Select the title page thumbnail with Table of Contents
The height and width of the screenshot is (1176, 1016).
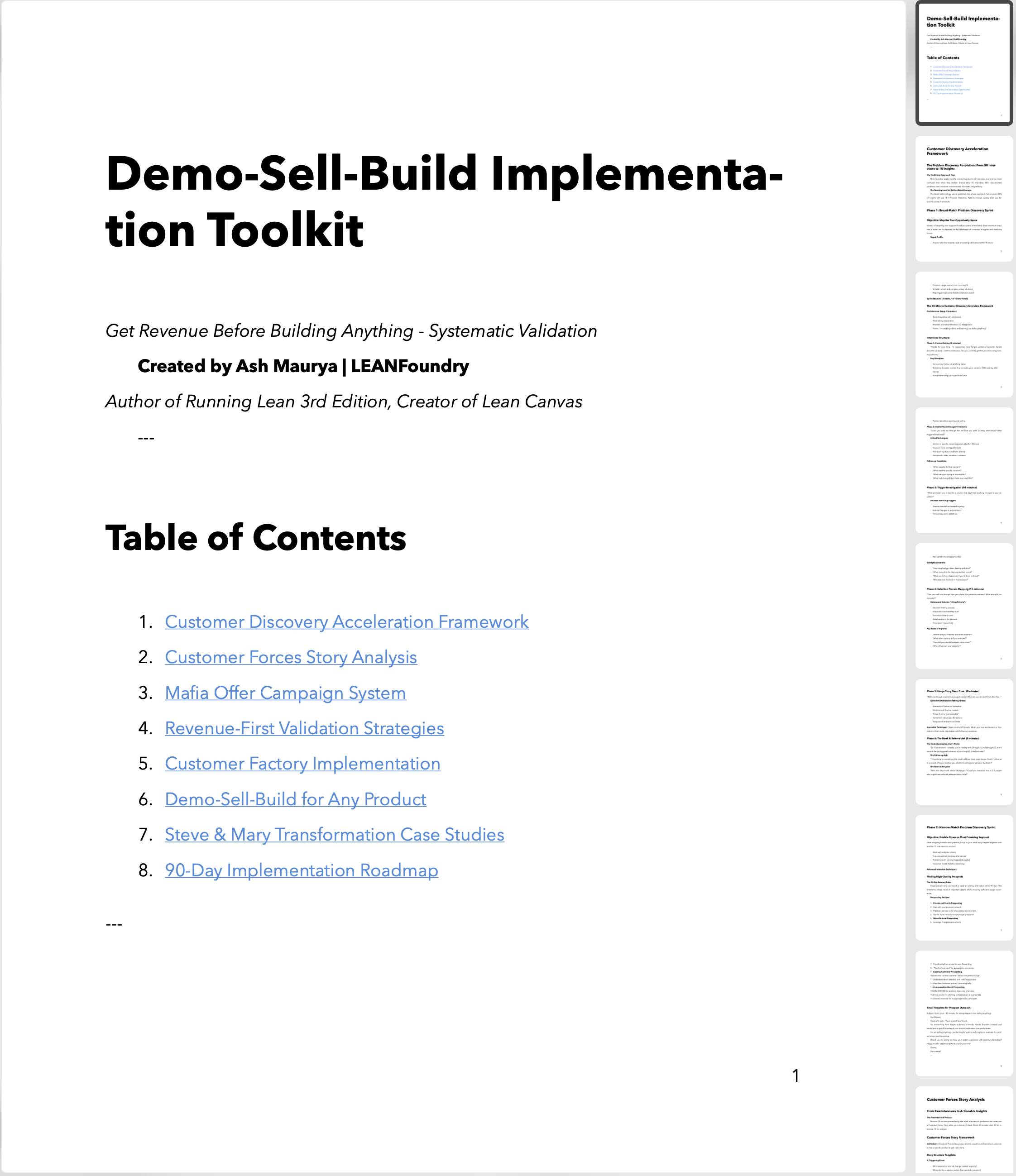click(964, 62)
